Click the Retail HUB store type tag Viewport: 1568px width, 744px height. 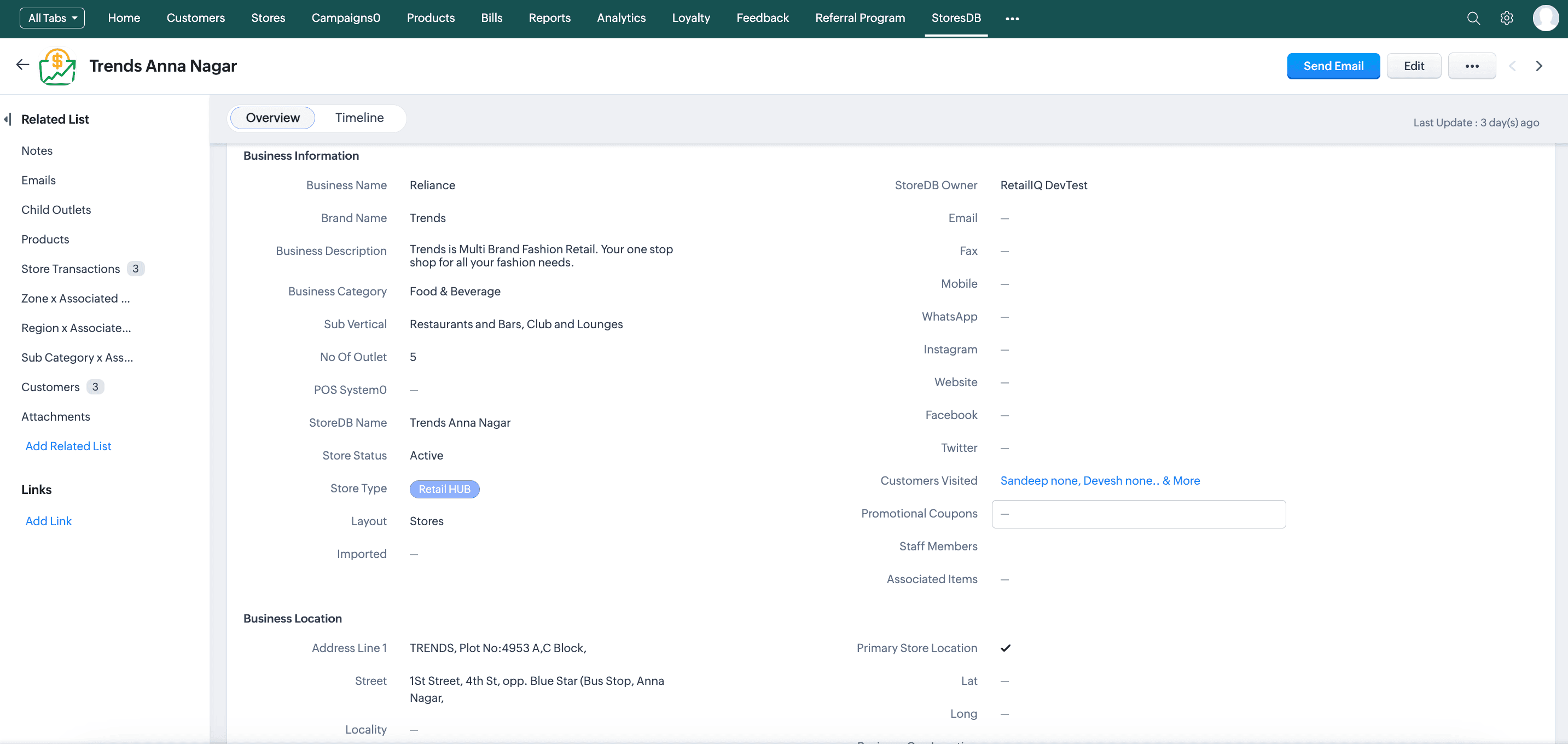click(x=444, y=489)
